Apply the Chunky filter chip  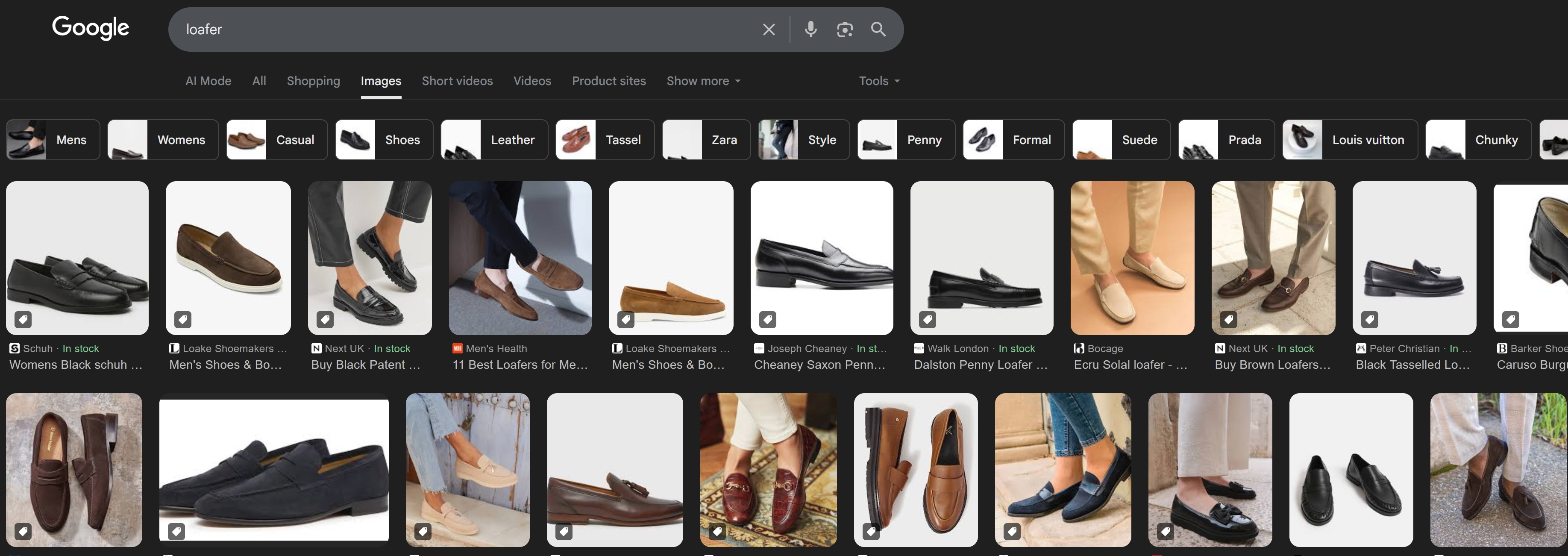1479,140
